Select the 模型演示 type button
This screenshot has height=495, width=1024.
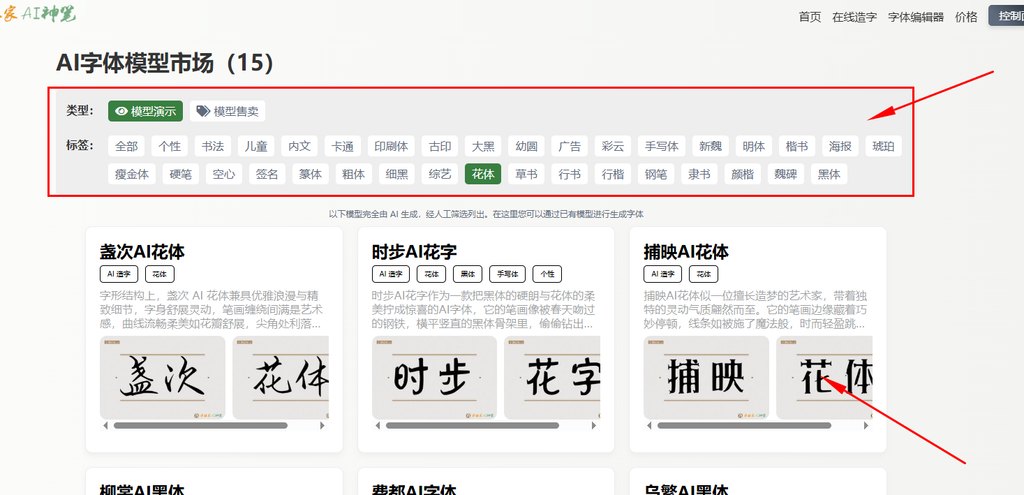tap(146, 111)
